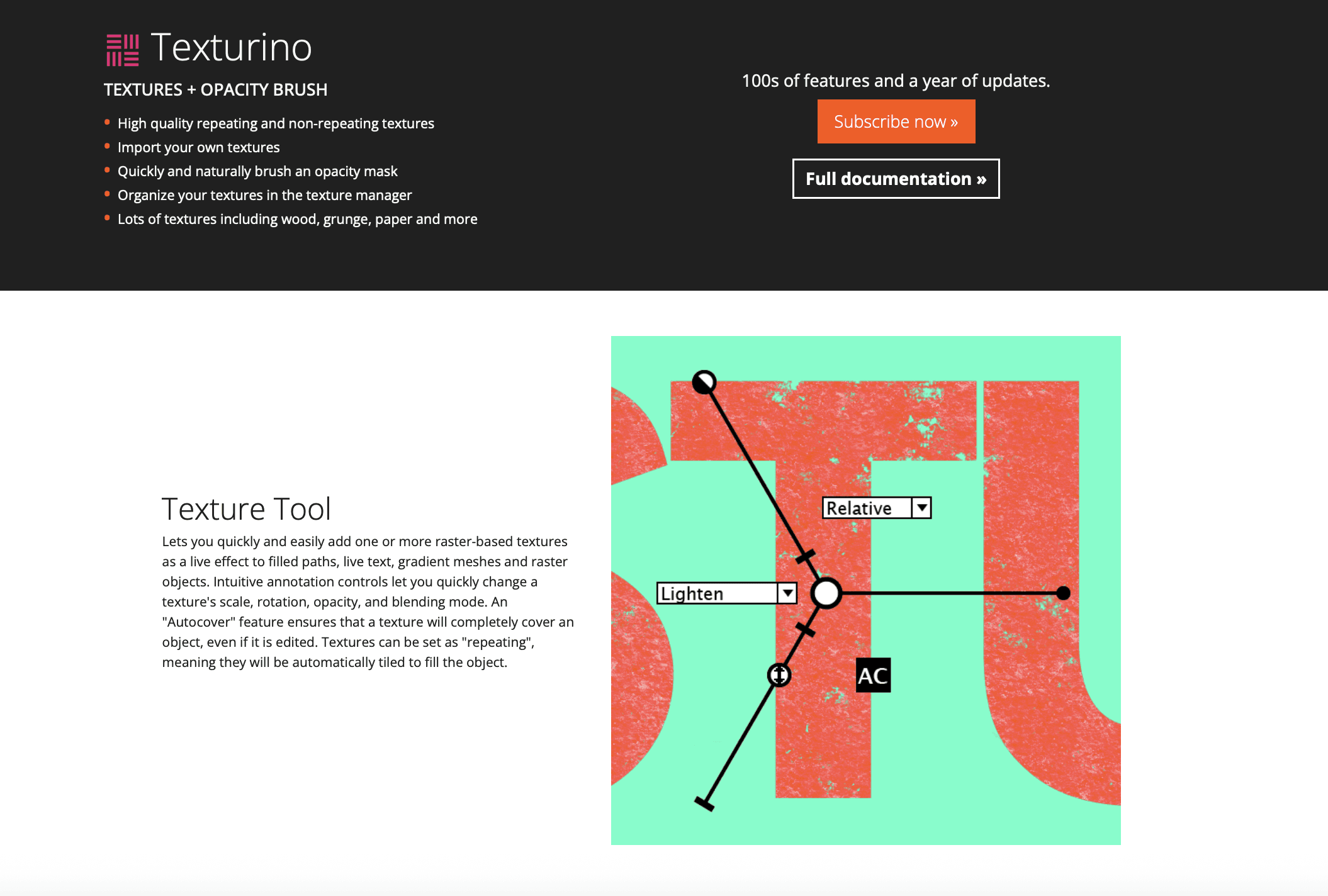1328x896 pixels.
Task: Click the circled I handle on the lower line
Action: (779, 675)
